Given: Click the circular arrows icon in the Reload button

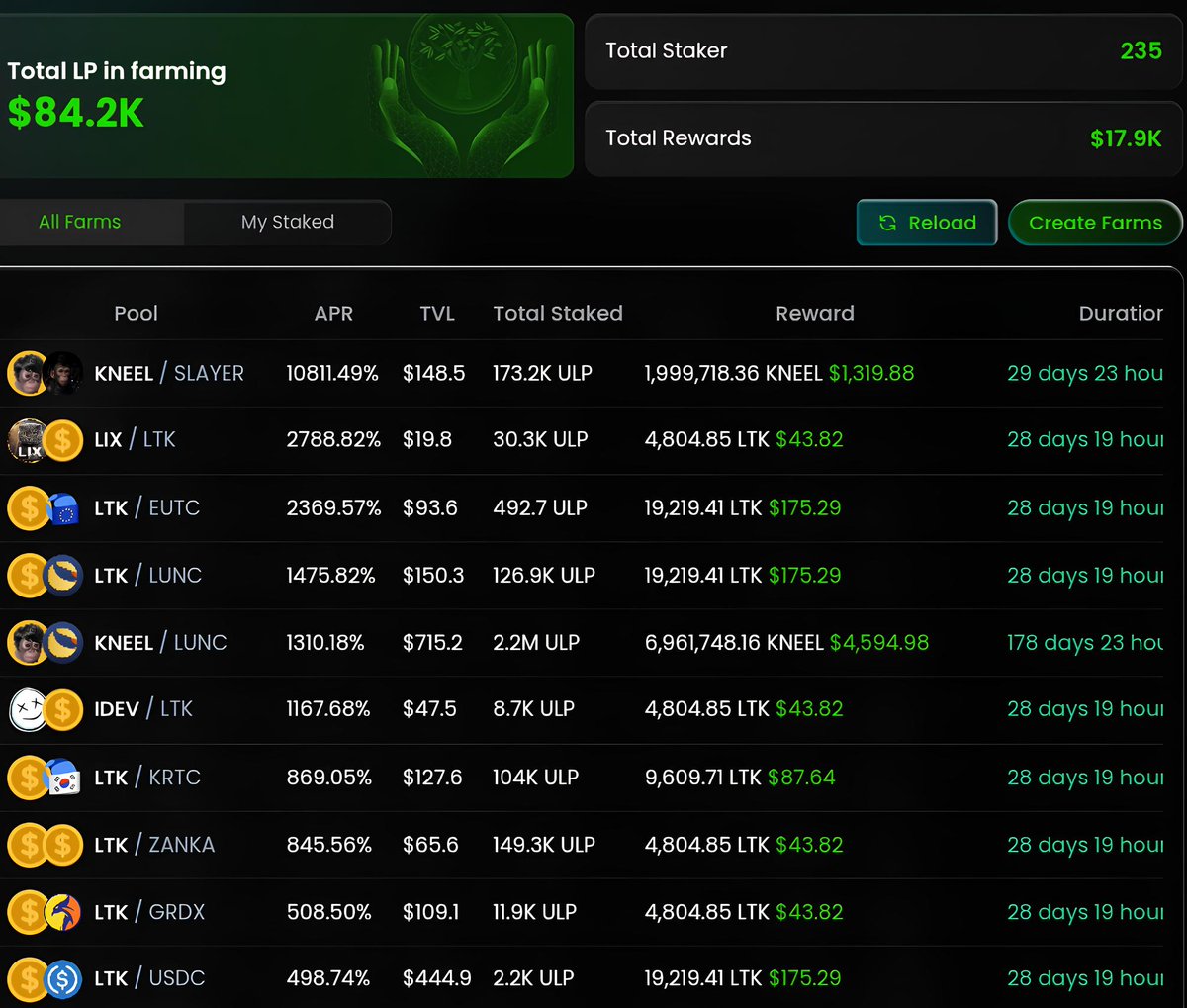Looking at the screenshot, I should 887,223.
